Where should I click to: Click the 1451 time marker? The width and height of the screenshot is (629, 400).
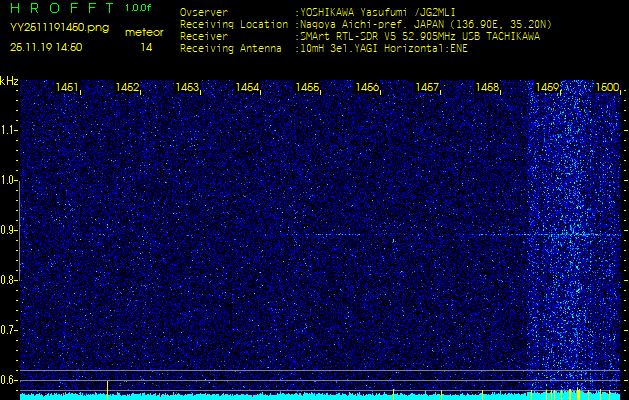coord(68,88)
